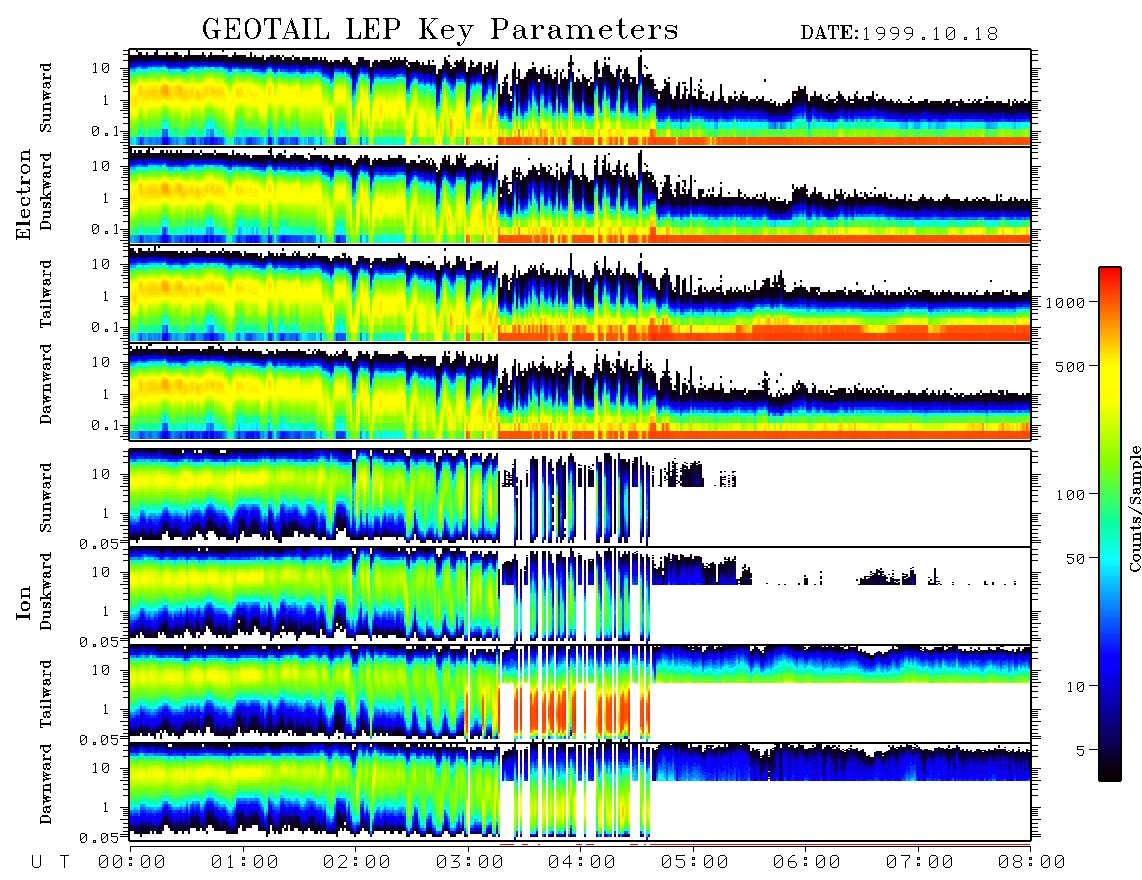Screen dimensions: 1142x880
Task: Select the Electron Dawnward axis label
Action: (x=46, y=385)
